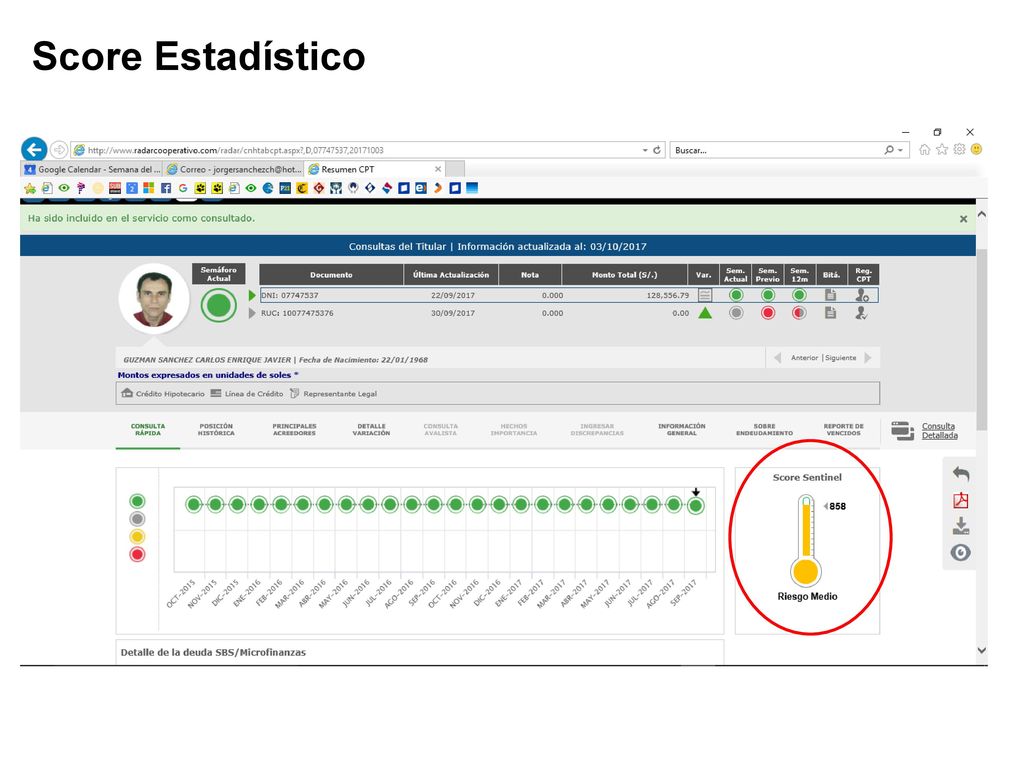Click the Siguiente link
The image size is (1024, 768).
840,358
